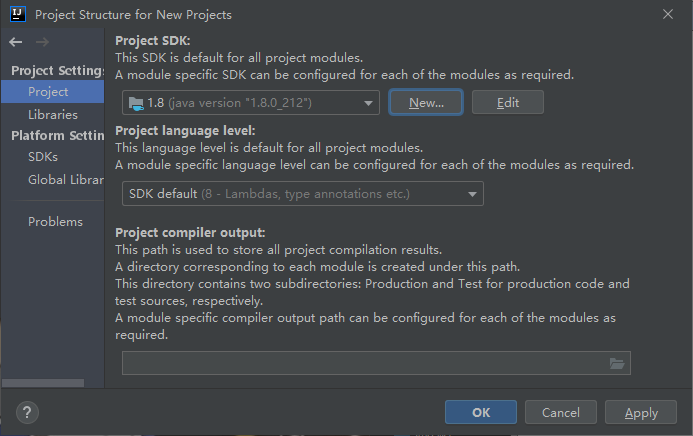
Task: Click the browse folder icon for compiler output
Action: (617, 363)
